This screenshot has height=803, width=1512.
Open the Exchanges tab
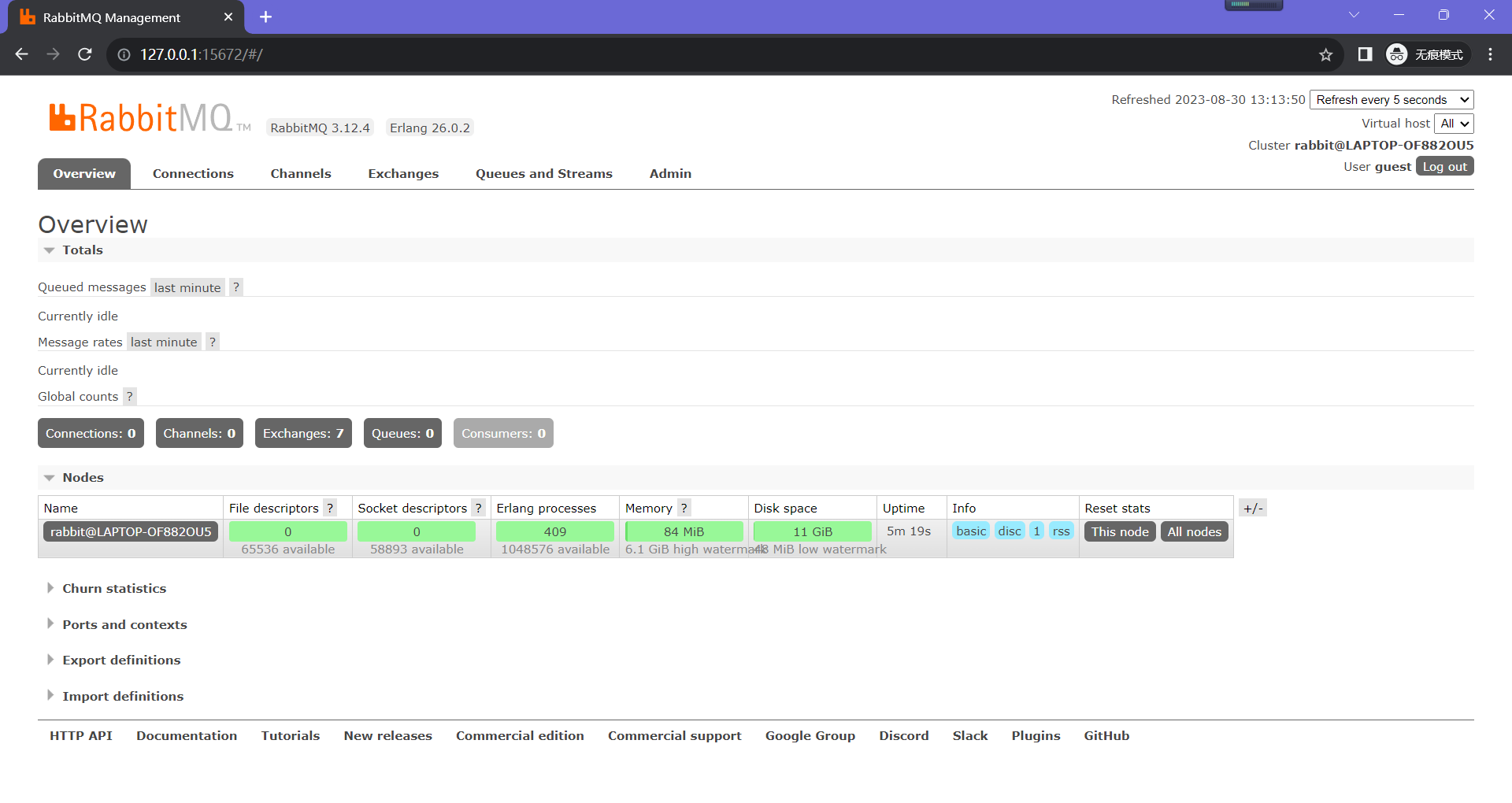(x=403, y=174)
